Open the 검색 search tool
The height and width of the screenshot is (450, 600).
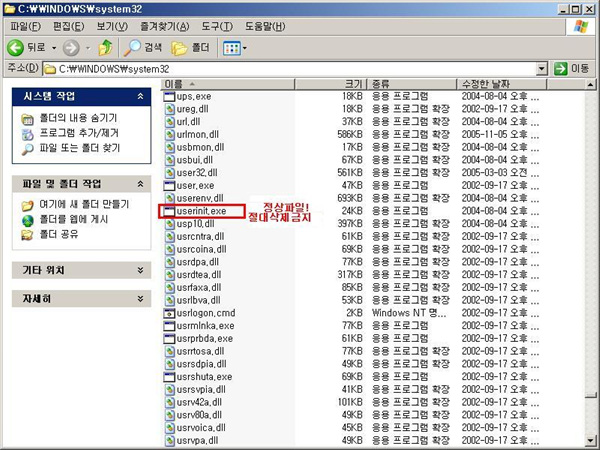click(143, 48)
